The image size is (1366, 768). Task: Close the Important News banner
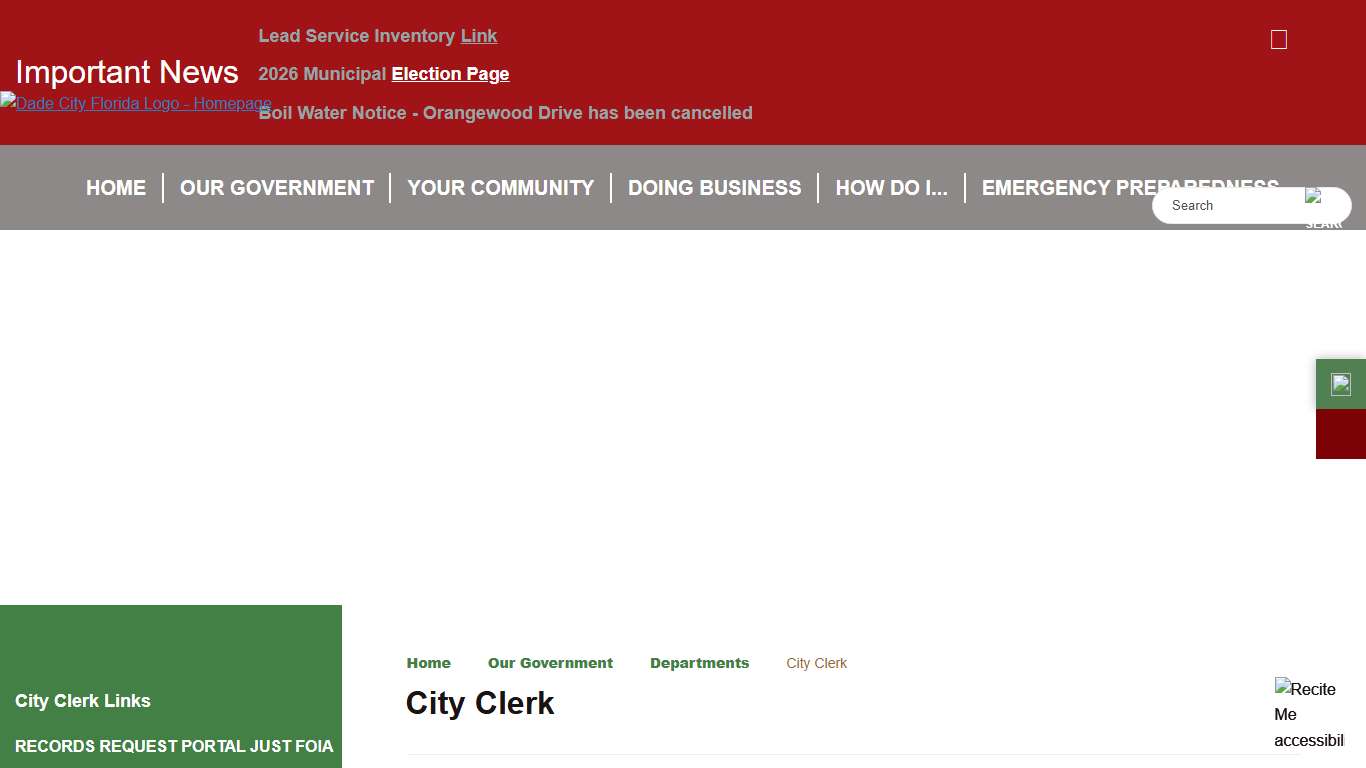click(x=1278, y=40)
